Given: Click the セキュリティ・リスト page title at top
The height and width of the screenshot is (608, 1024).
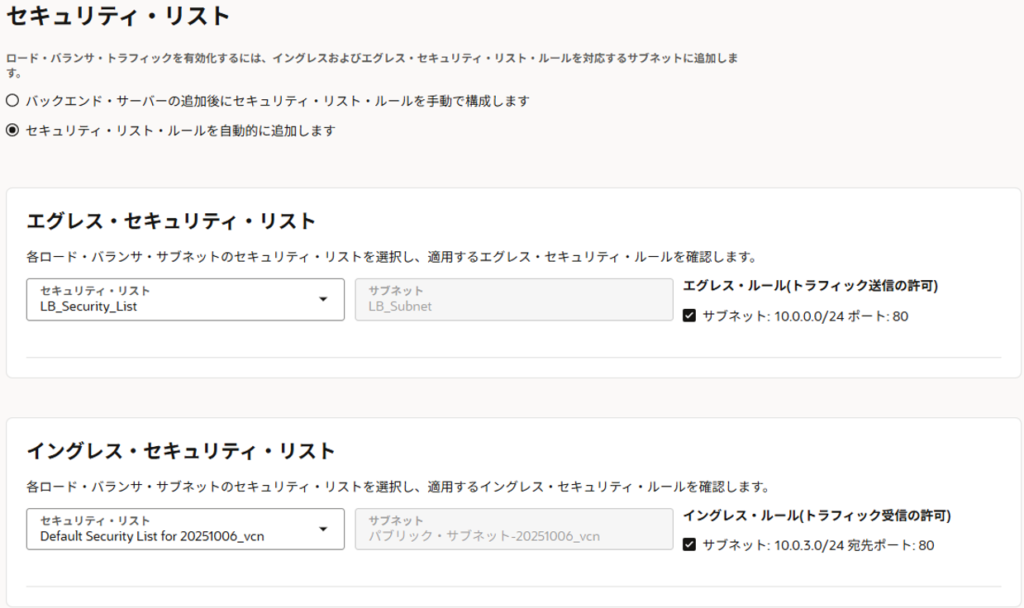Looking at the screenshot, I should [x=118, y=16].
